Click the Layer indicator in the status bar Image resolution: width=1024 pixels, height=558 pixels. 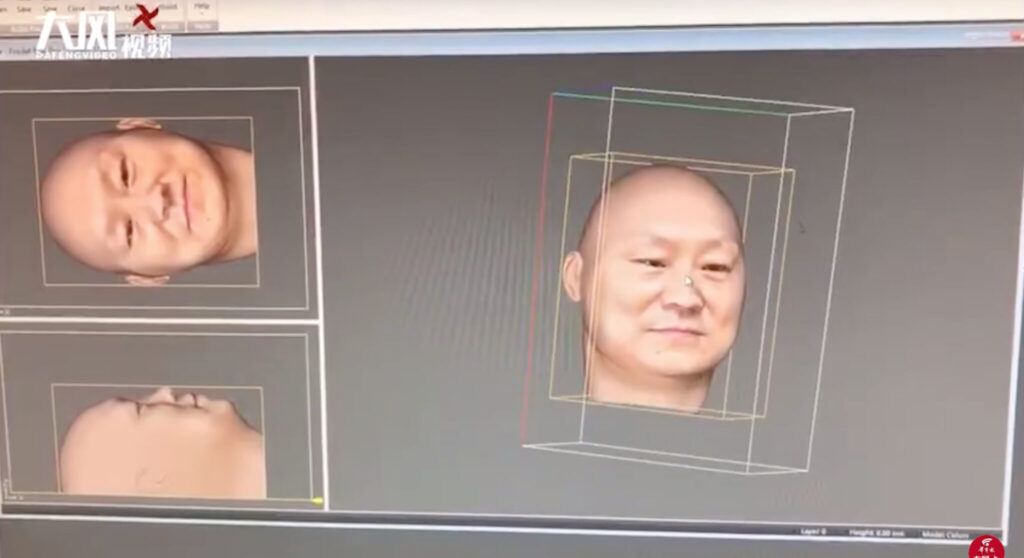810,532
